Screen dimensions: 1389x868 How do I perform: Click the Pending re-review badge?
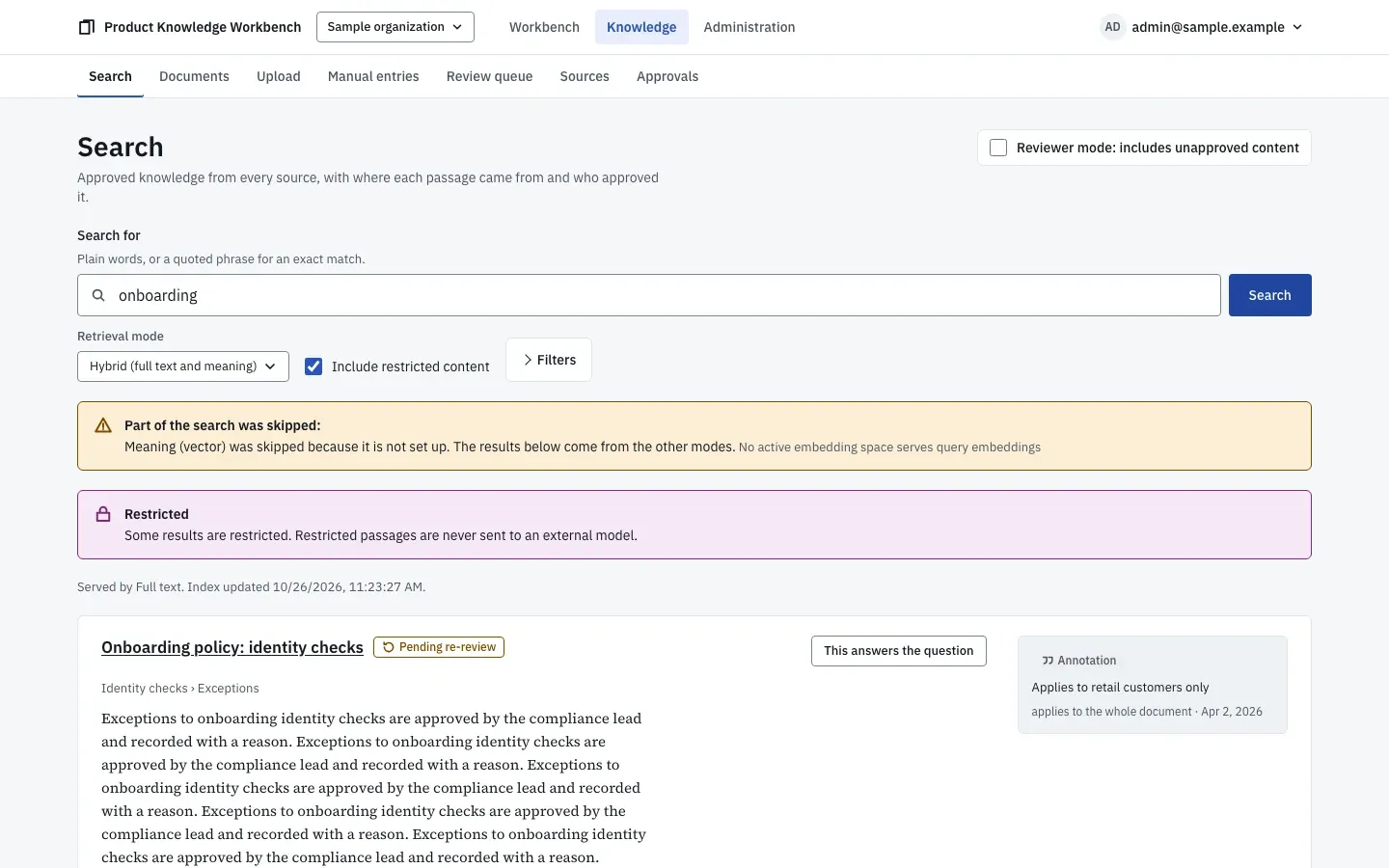[x=439, y=647]
